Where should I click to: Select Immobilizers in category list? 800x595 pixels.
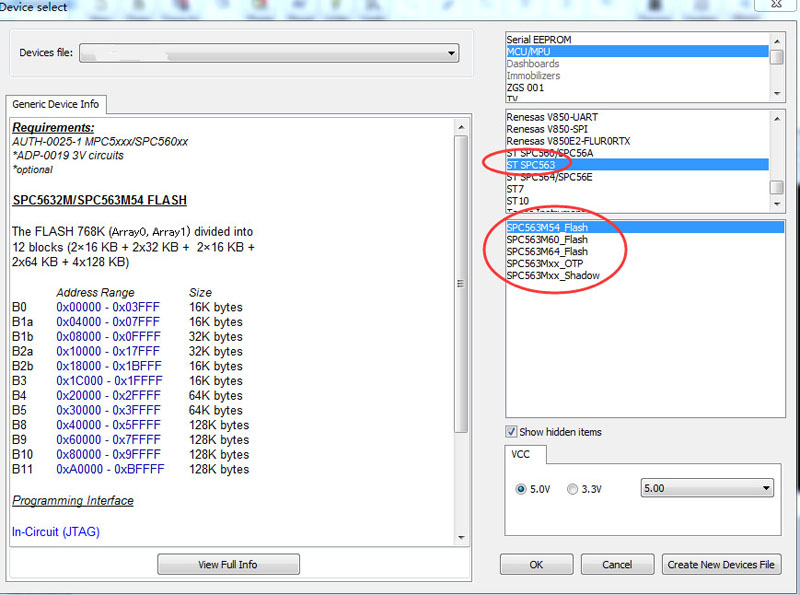coord(637,76)
